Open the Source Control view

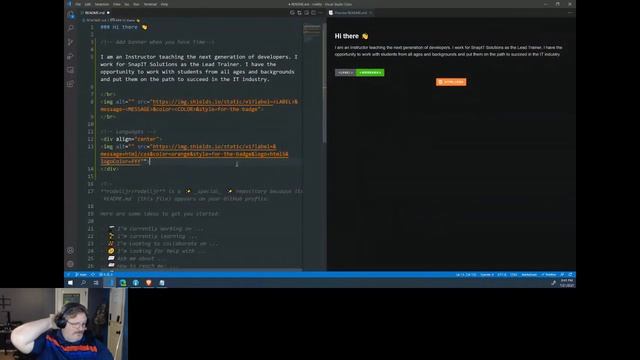point(71,42)
